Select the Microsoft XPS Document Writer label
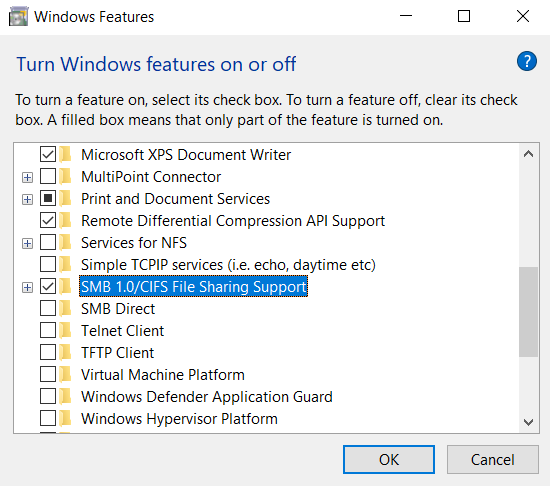The image size is (550, 486). (186, 155)
